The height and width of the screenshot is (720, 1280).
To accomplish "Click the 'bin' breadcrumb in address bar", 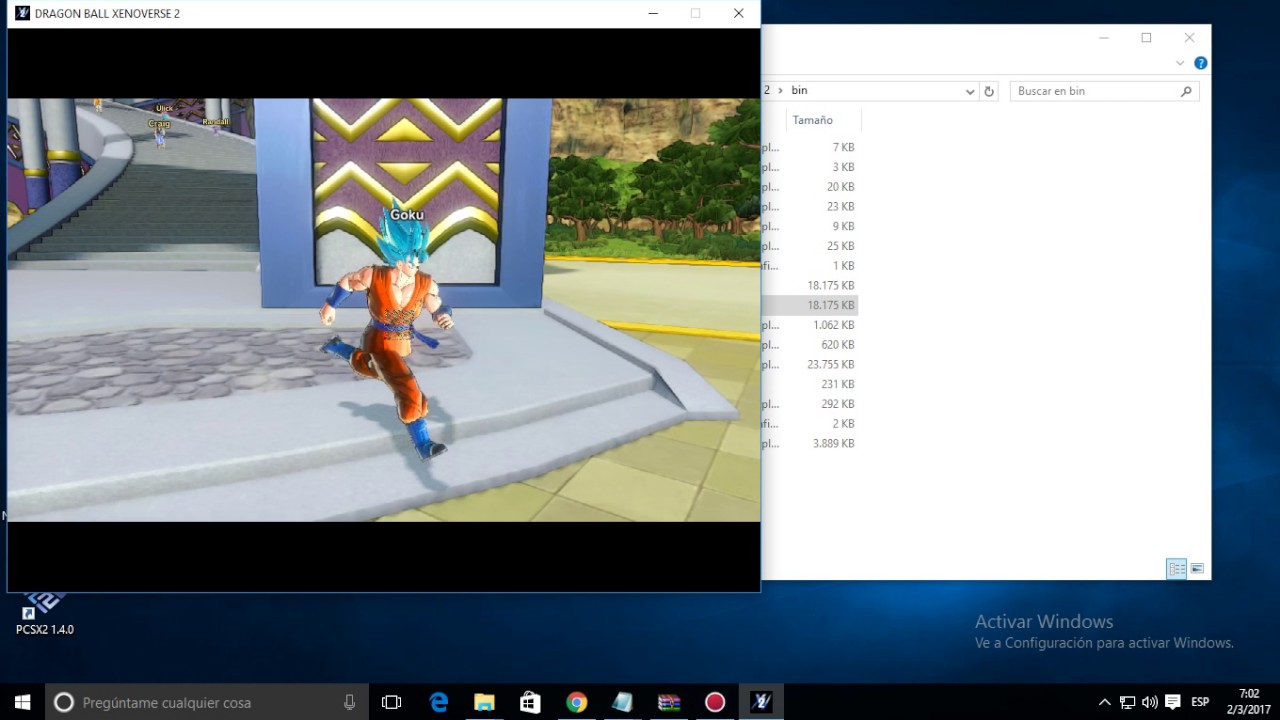I will (x=799, y=90).
